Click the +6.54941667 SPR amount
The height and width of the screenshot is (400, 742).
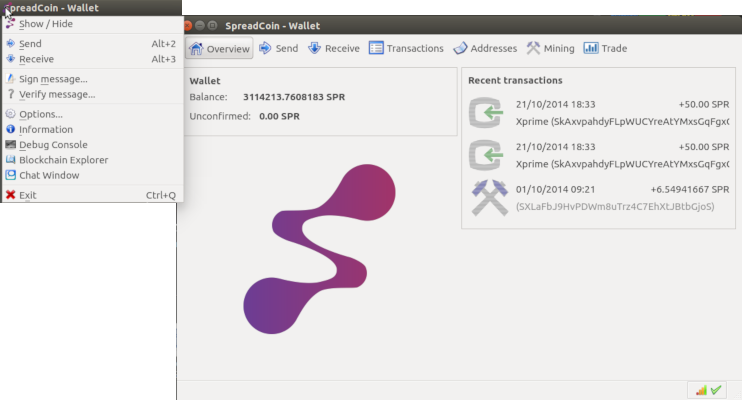tap(690, 189)
